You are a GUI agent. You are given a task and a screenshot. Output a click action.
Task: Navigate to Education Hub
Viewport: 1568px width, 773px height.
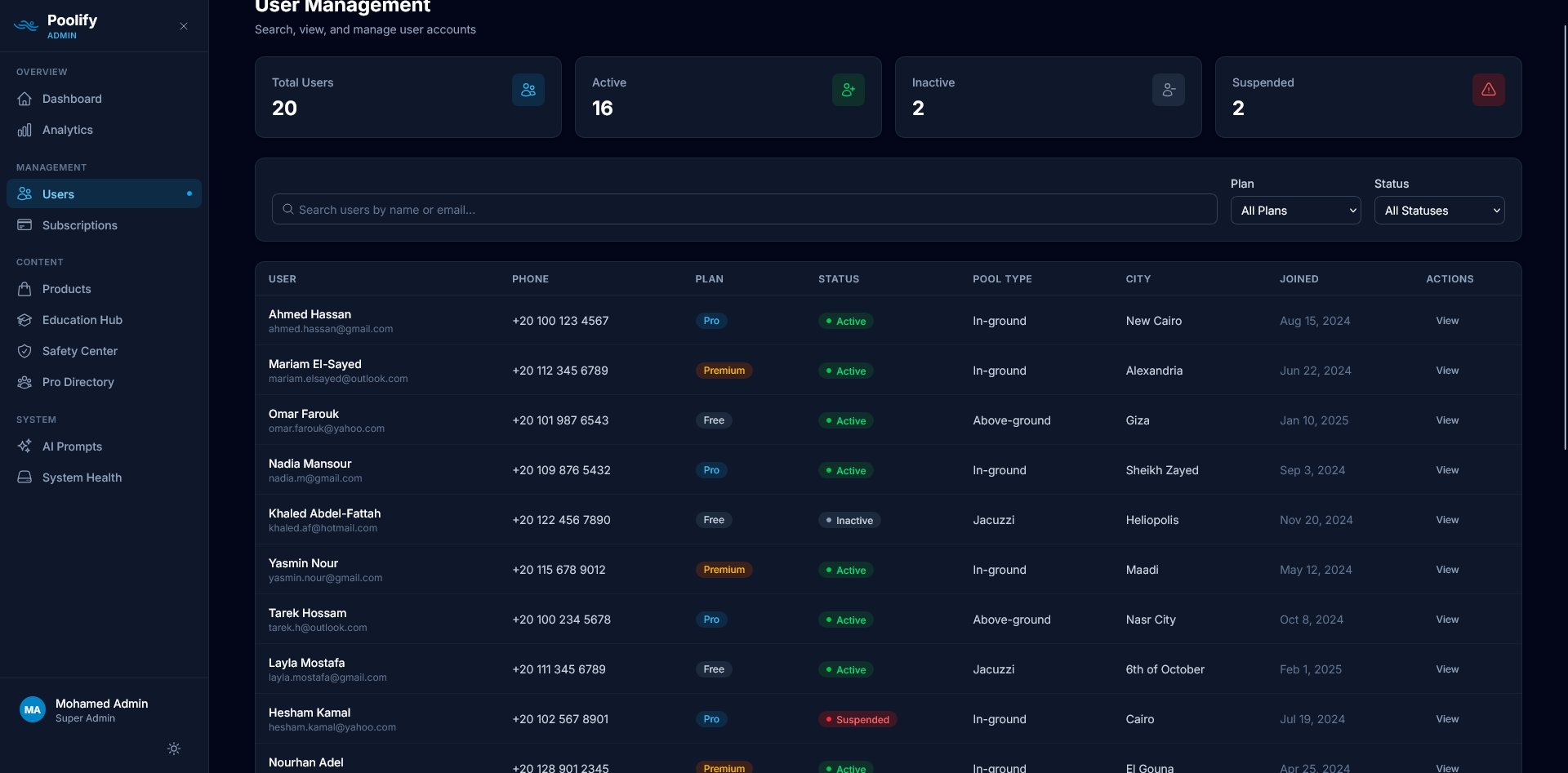point(104,320)
